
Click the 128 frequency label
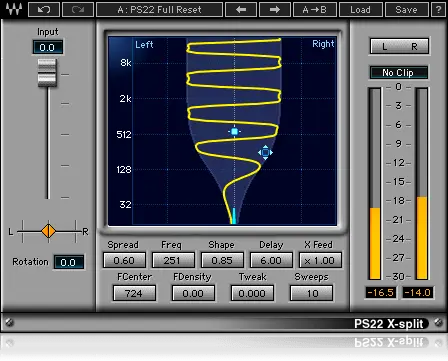coord(124,170)
